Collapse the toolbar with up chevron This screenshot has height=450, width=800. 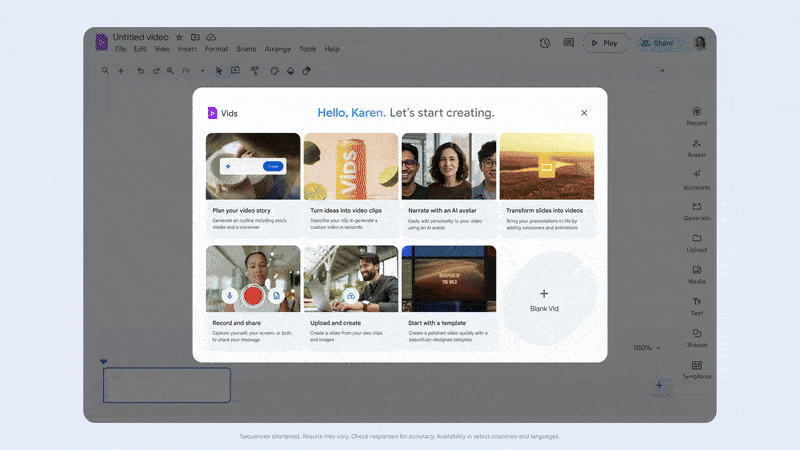click(662, 71)
